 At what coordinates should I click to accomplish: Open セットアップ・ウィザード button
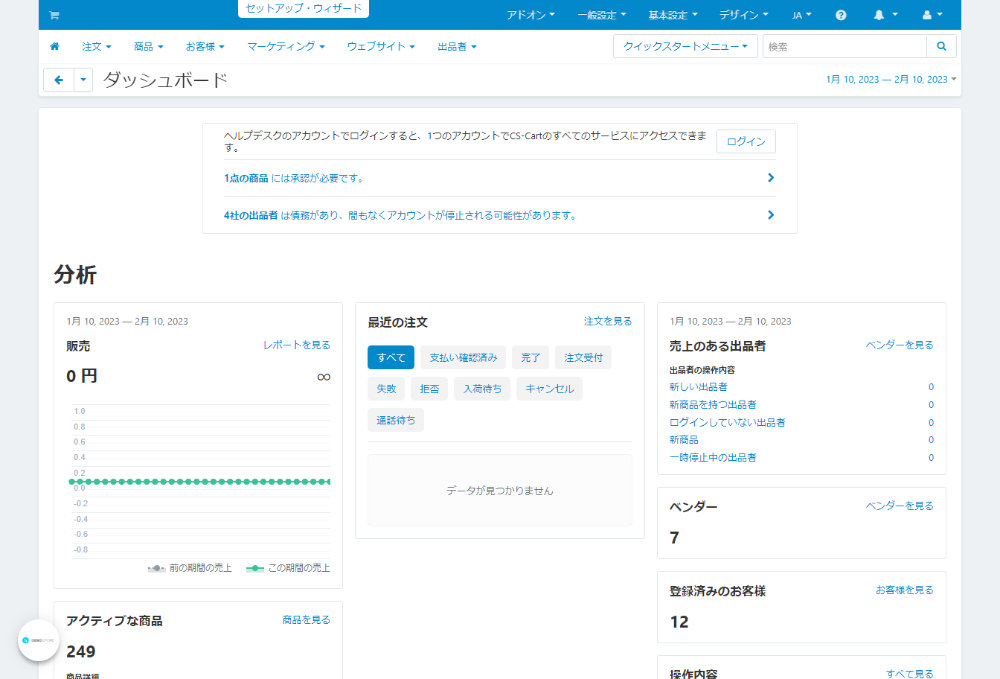(304, 8)
